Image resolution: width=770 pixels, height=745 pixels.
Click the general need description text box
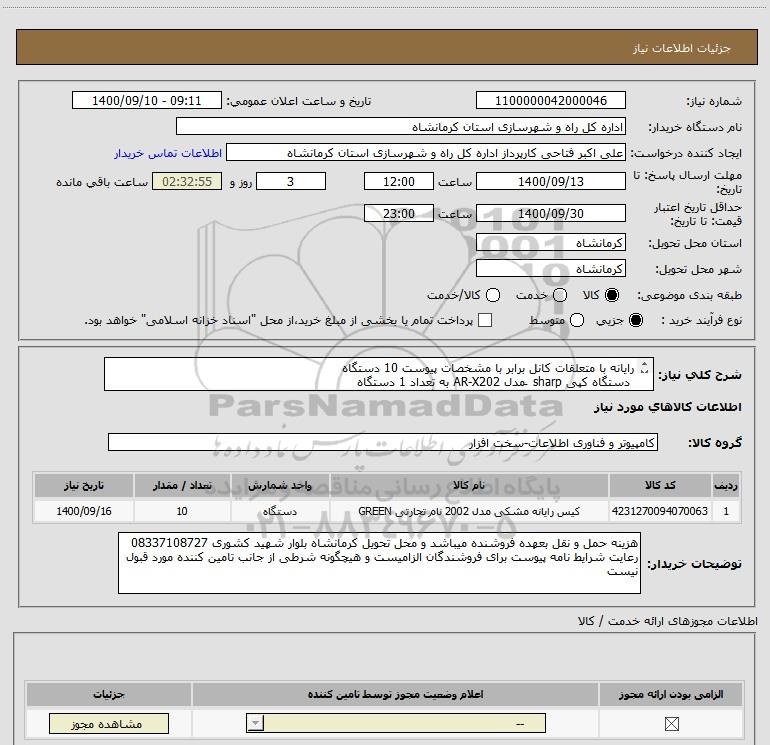(x=379, y=375)
